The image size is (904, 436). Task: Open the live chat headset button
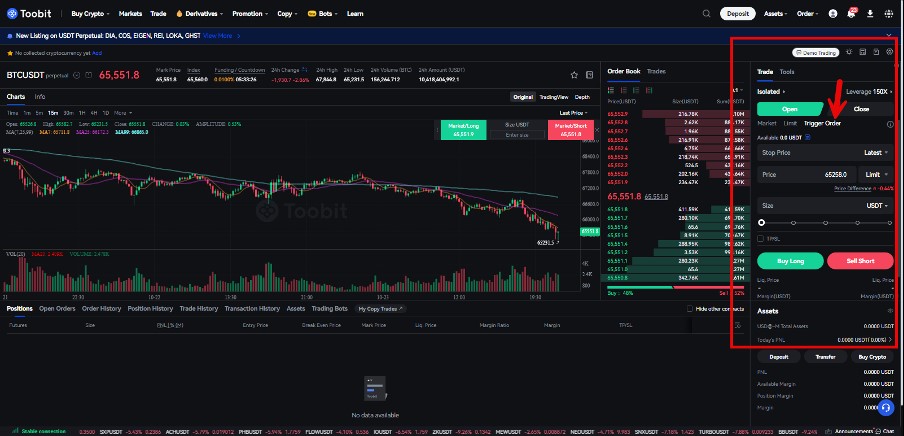click(886, 407)
